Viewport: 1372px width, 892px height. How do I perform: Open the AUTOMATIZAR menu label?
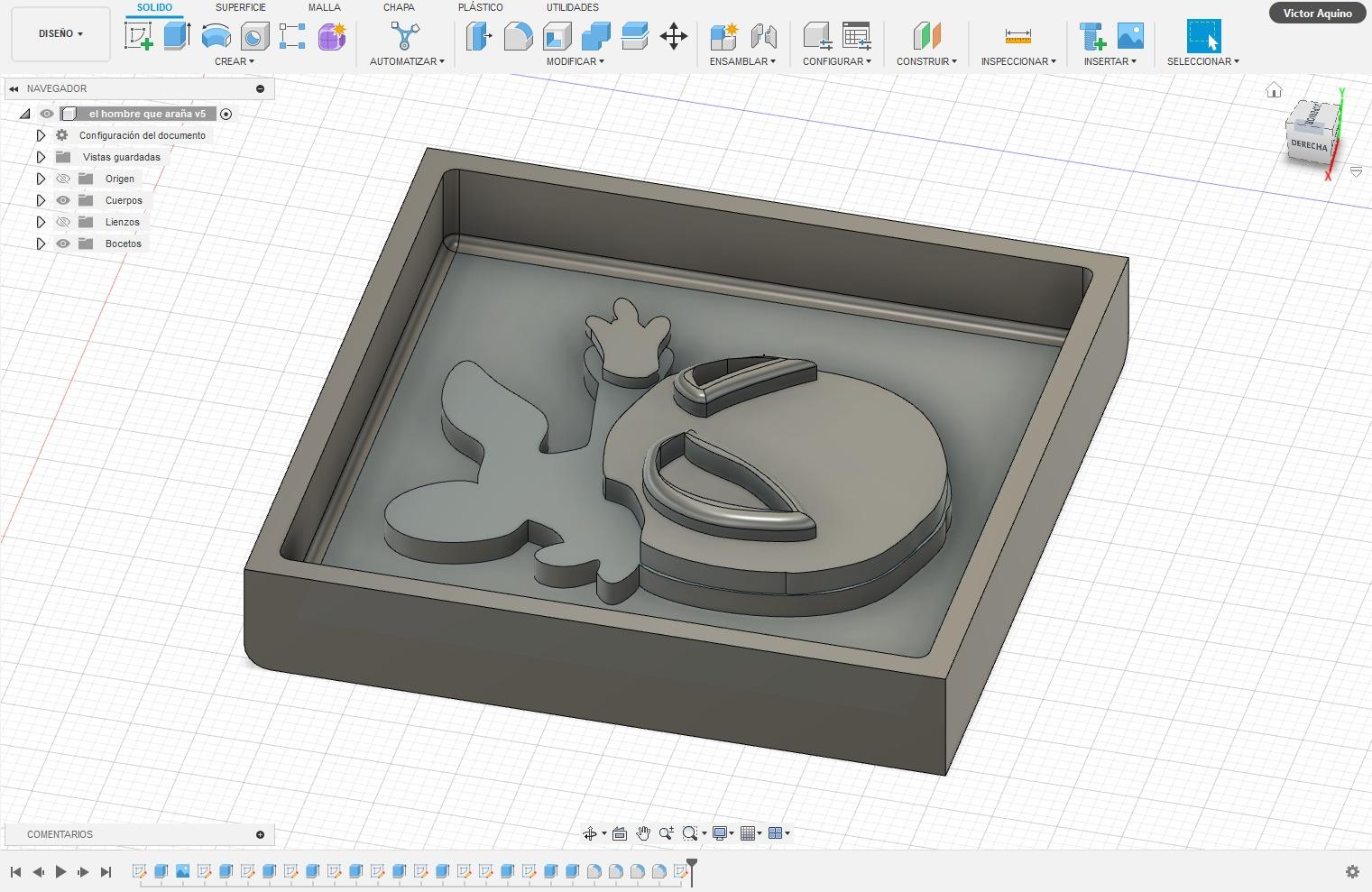tap(407, 61)
